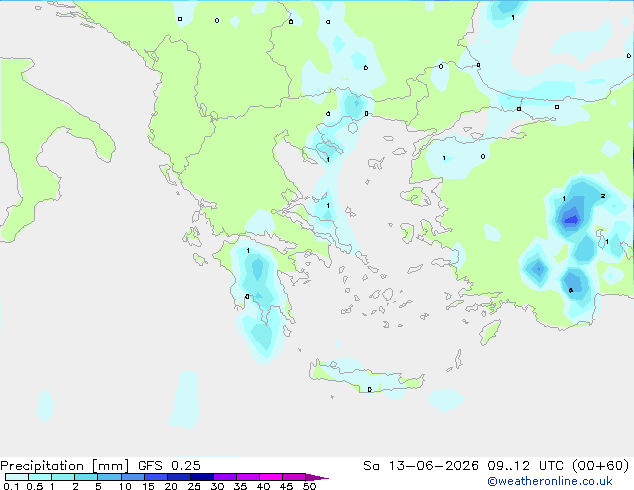Click the legend value '45'

coord(286,486)
